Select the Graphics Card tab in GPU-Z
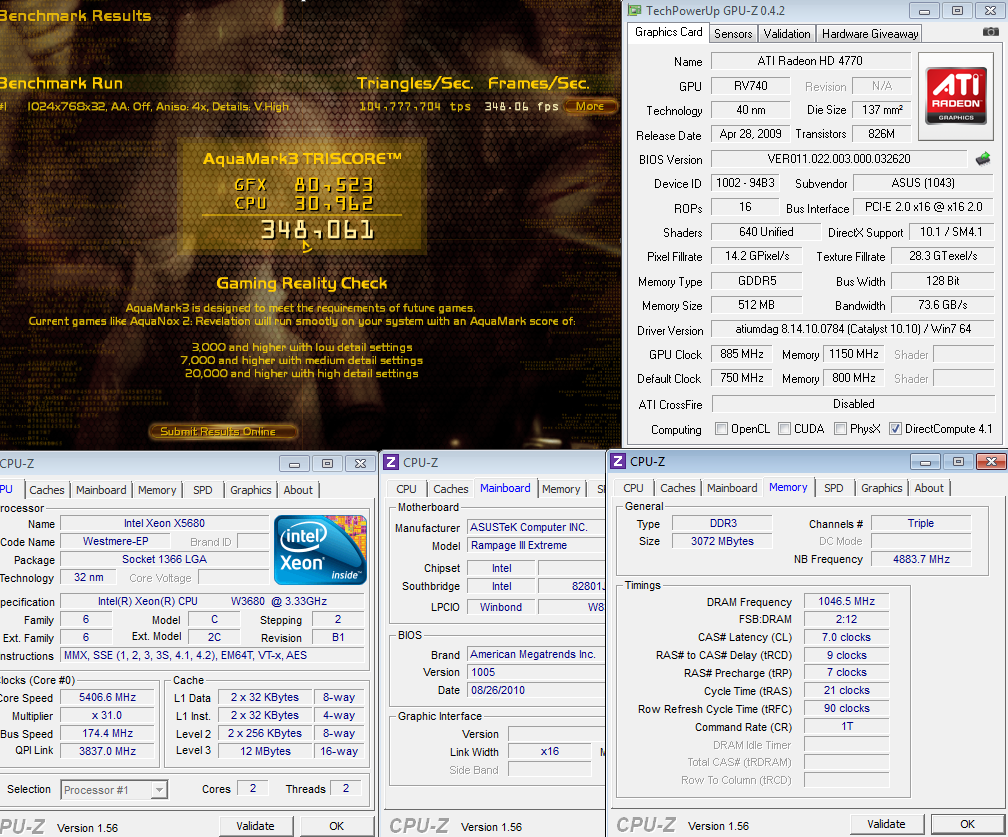The width and height of the screenshot is (1008, 837). tap(668, 32)
